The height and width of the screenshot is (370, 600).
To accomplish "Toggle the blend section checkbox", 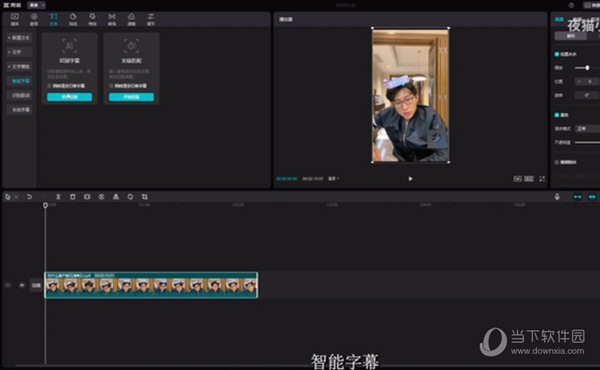I will point(557,115).
